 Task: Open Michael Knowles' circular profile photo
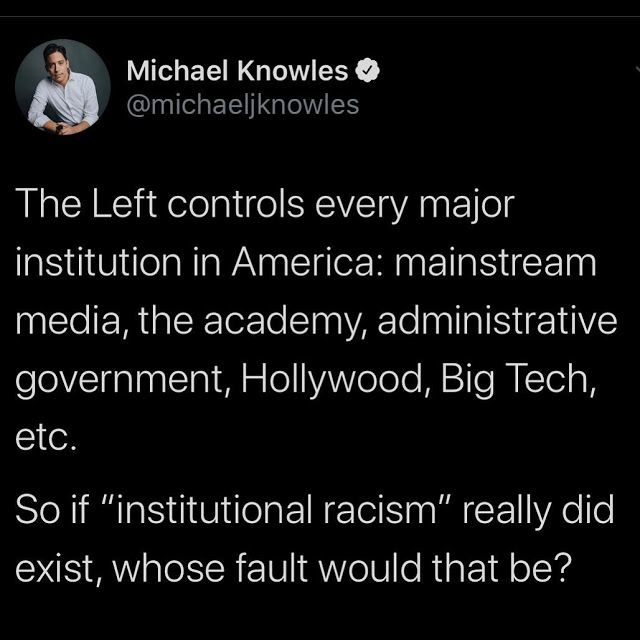(63, 87)
